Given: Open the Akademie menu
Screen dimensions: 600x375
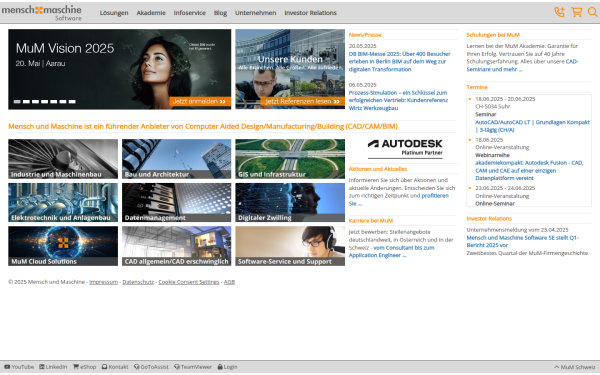Looking at the screenshot, I should (x=151, y=13).
